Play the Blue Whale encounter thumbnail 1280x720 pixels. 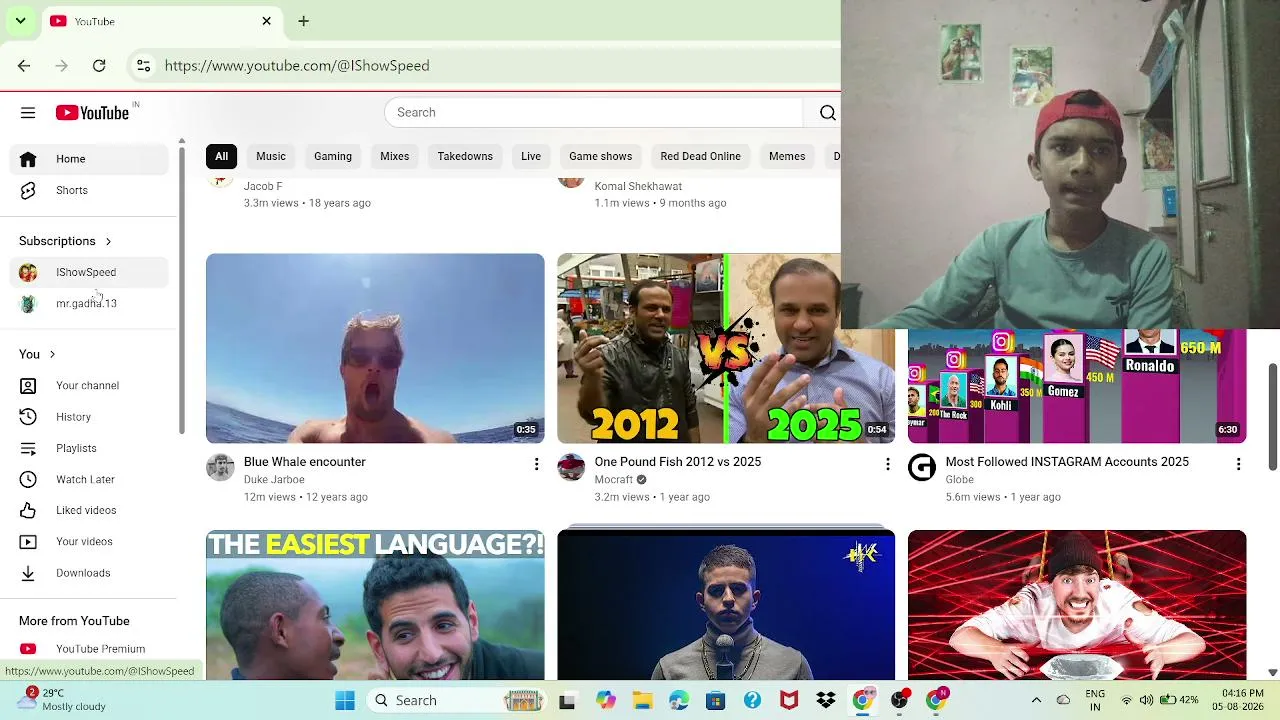(375, 348)
